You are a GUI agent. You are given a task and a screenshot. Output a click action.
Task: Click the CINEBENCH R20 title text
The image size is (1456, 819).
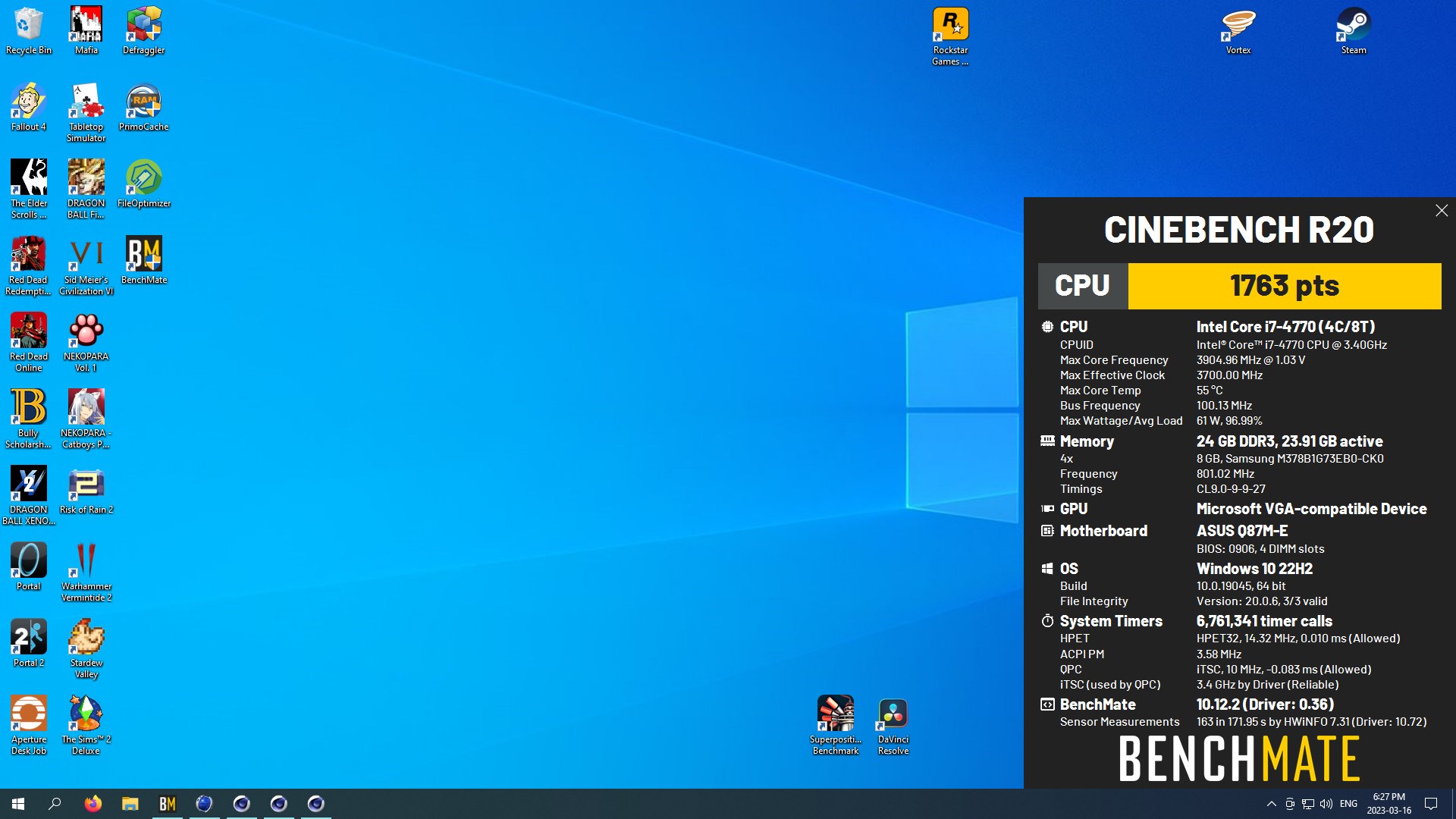1239,230
